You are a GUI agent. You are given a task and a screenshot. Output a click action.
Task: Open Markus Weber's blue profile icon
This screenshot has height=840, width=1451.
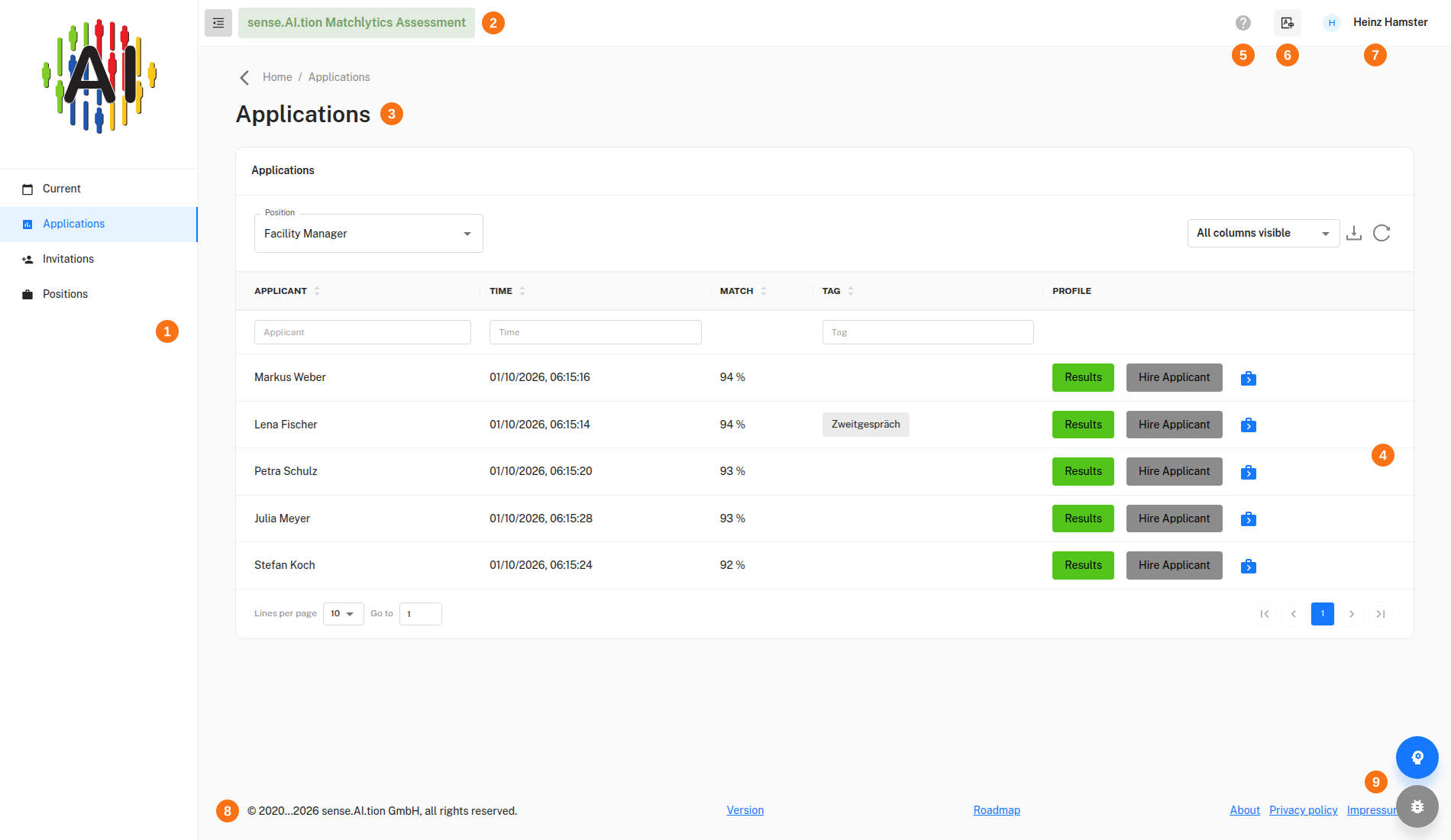(1249, 378)
